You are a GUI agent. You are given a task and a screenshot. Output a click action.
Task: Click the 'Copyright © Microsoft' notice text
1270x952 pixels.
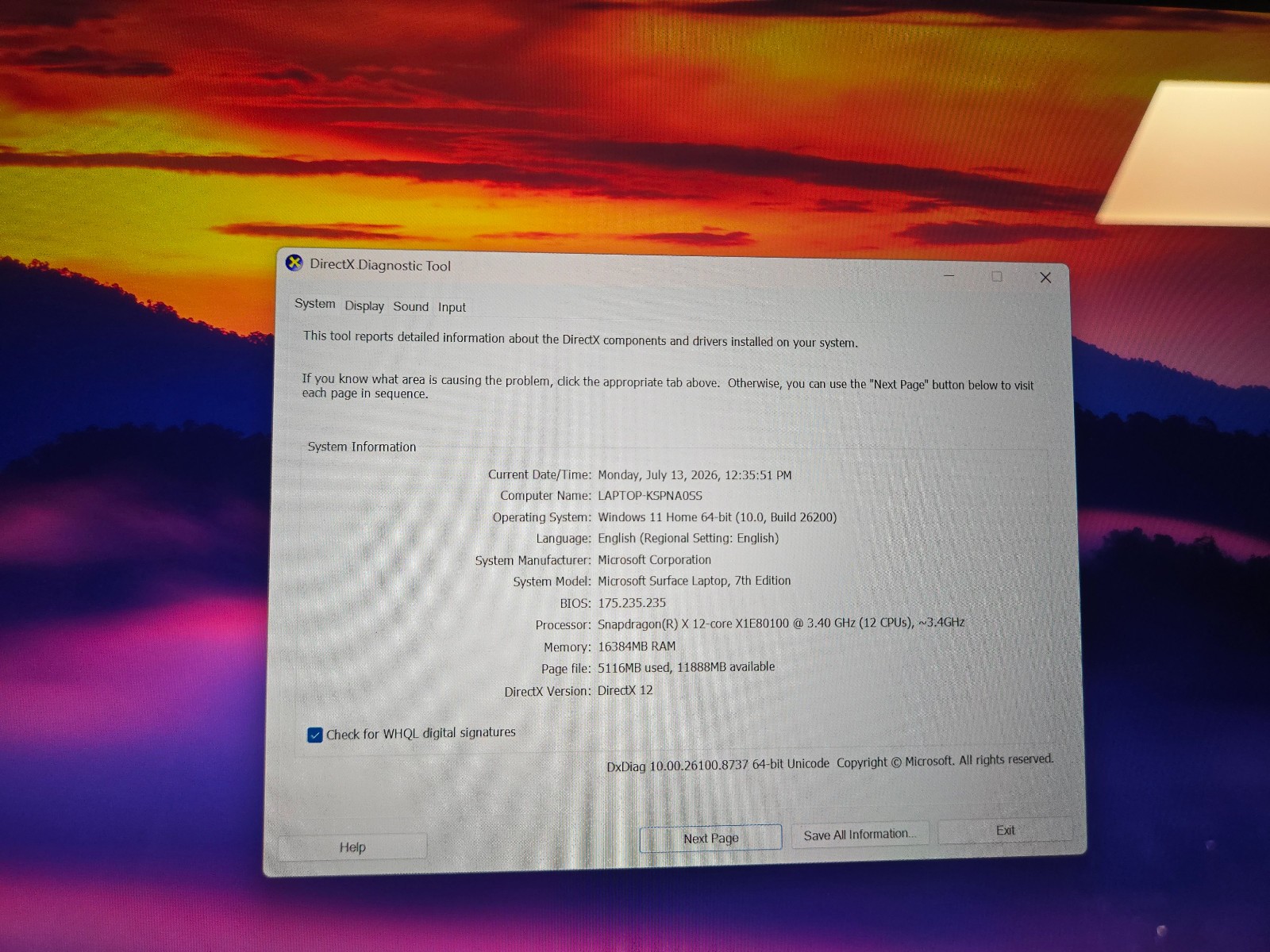pyautogui.click(x=895, y=762)
